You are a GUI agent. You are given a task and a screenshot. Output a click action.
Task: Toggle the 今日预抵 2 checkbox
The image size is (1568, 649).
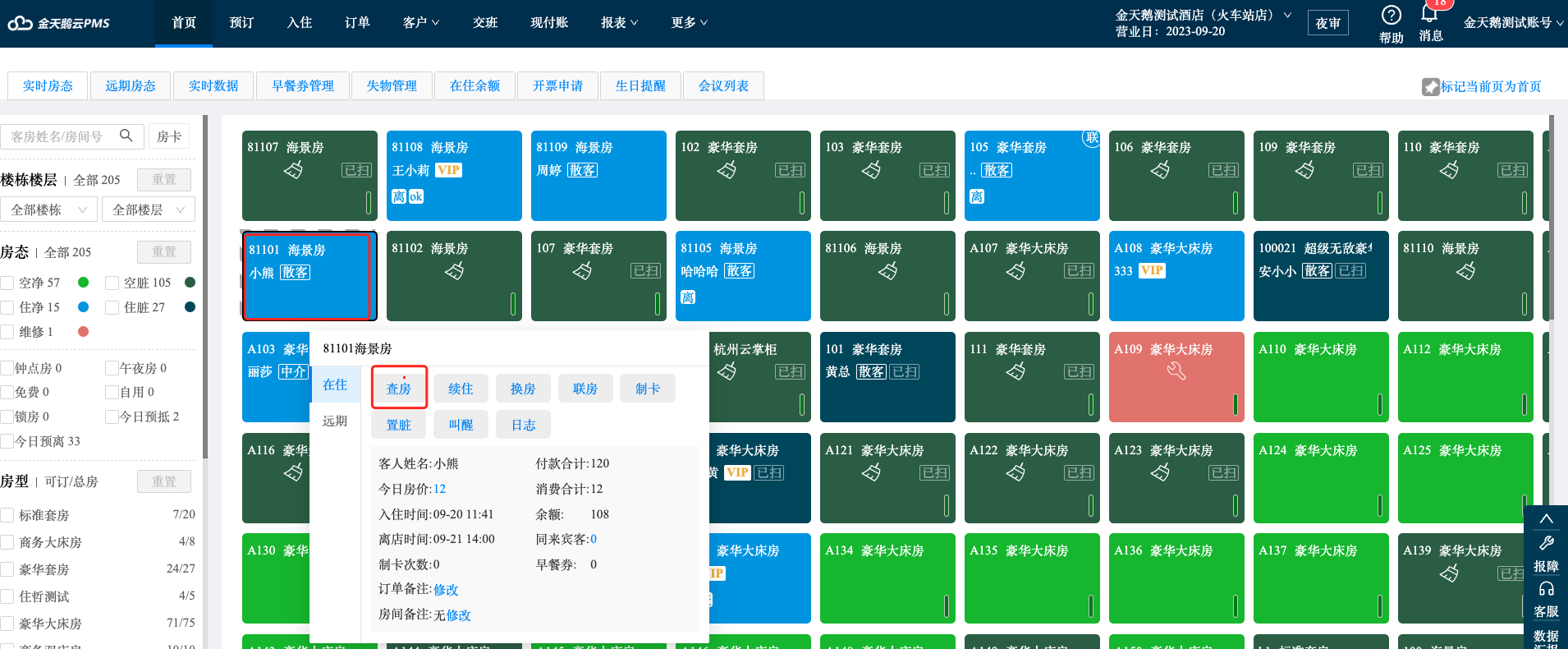112,417
